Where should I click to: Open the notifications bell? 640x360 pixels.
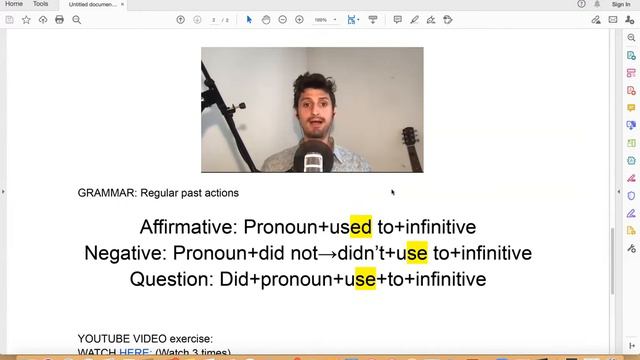[x=597, y=4]
